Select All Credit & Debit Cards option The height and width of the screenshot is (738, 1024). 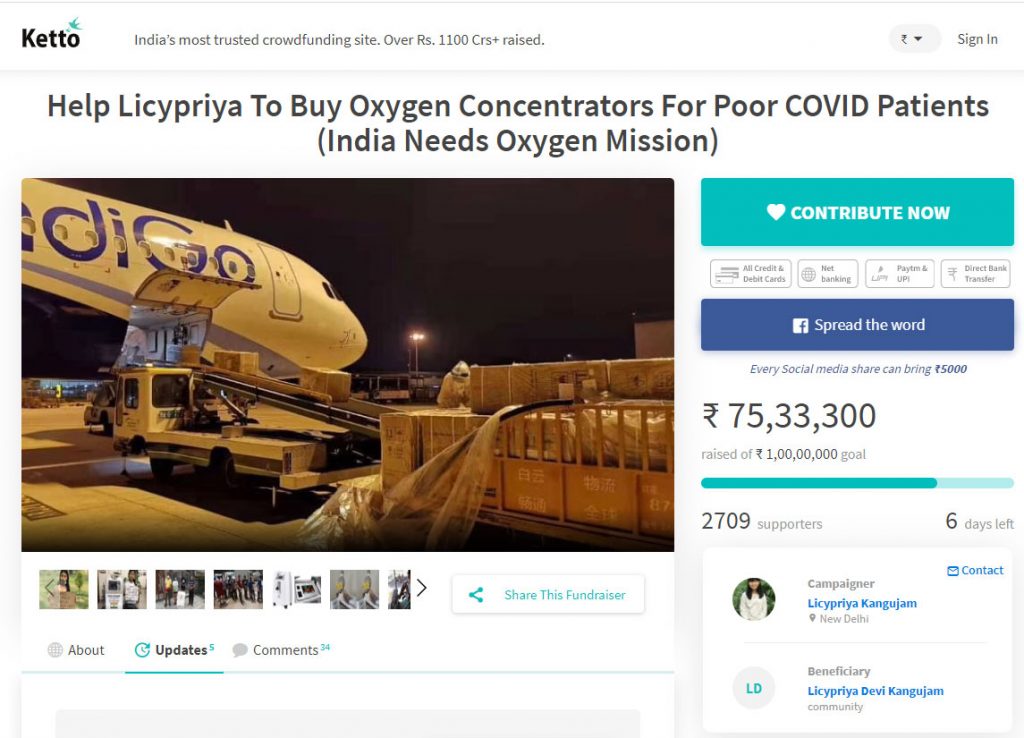pos(751,274)
